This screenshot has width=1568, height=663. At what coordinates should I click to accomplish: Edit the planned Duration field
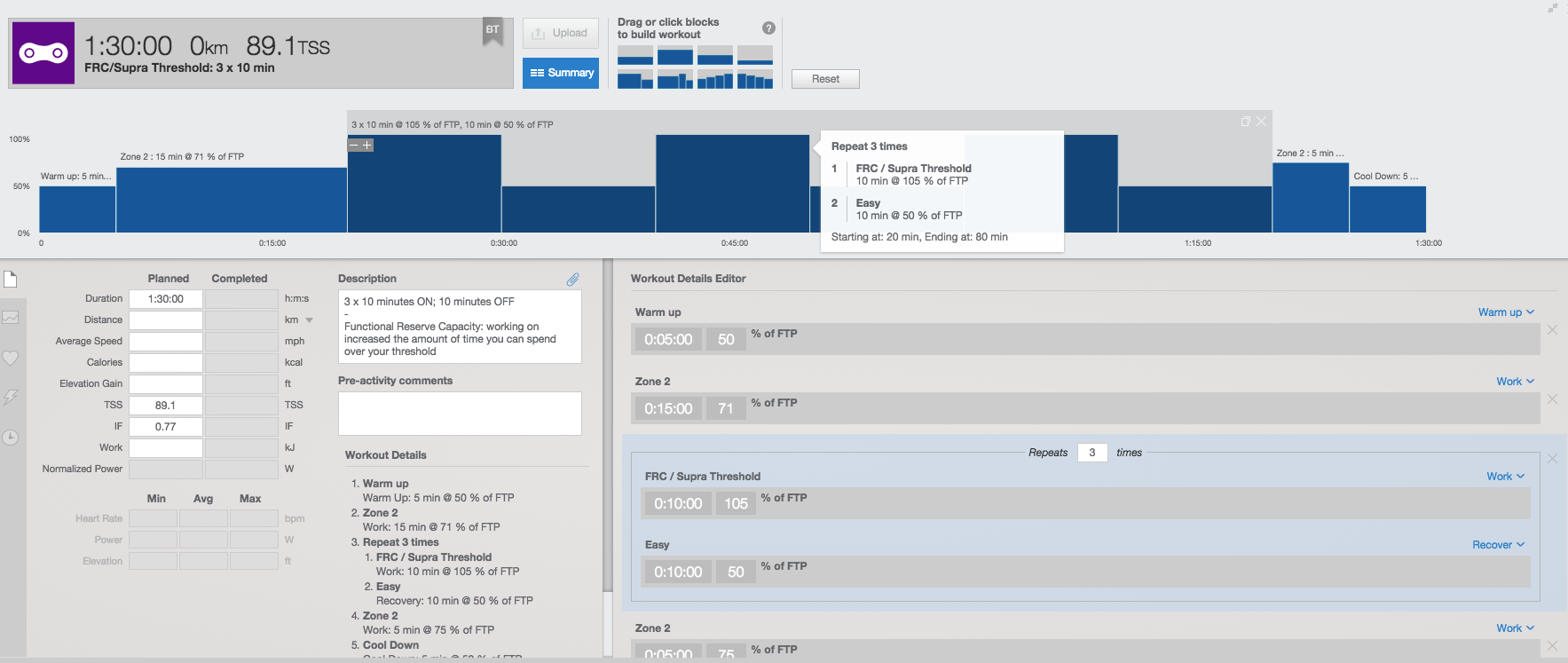click(x=166, y=299)
